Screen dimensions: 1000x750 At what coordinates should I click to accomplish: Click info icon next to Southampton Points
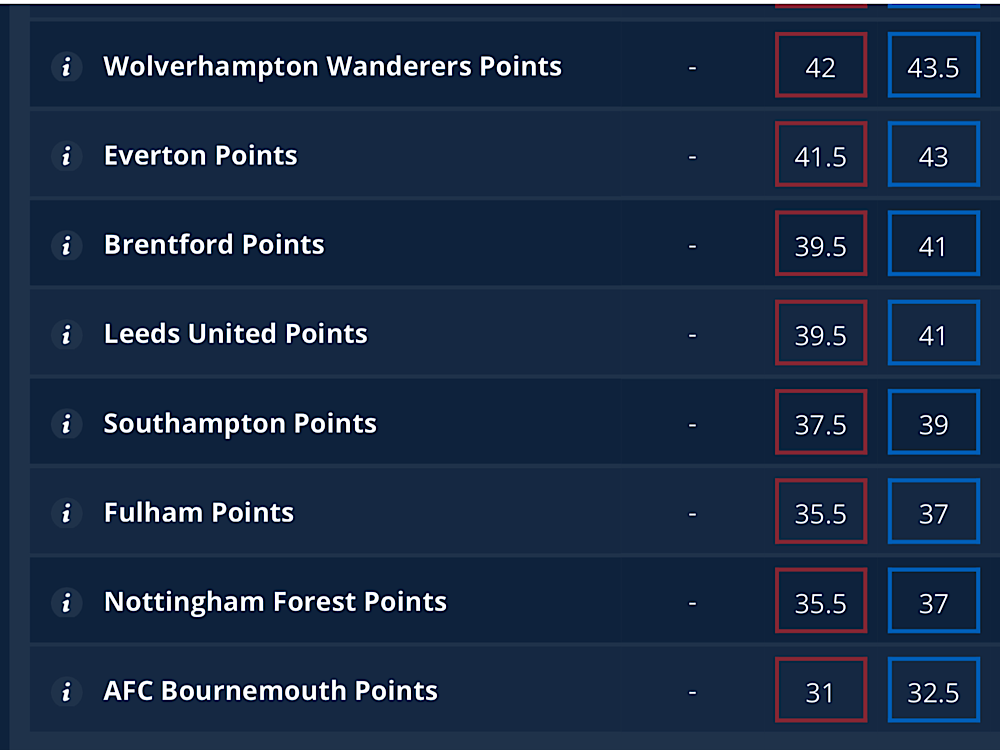click(x=66, y=423)
